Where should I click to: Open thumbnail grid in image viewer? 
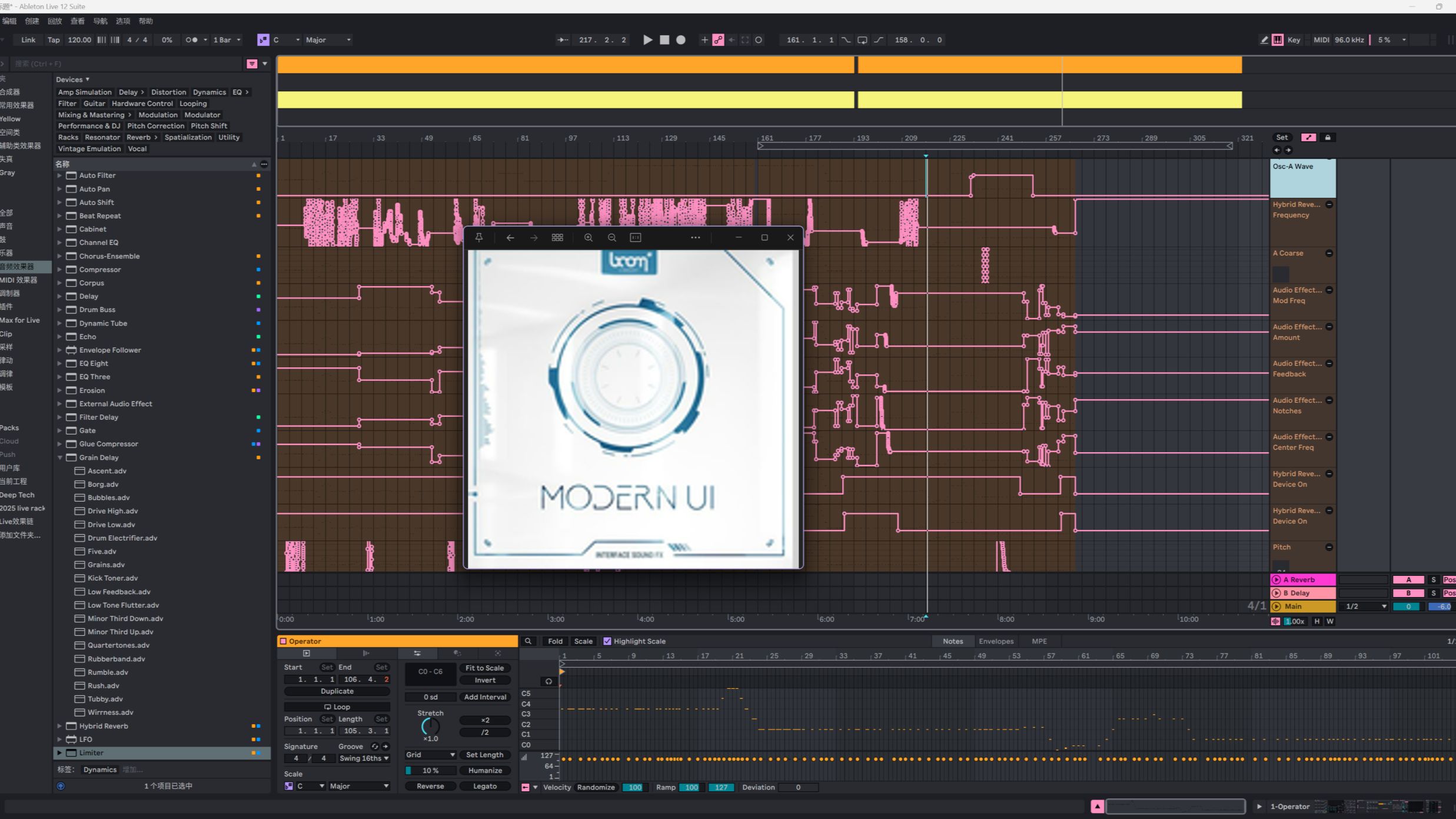557,237
